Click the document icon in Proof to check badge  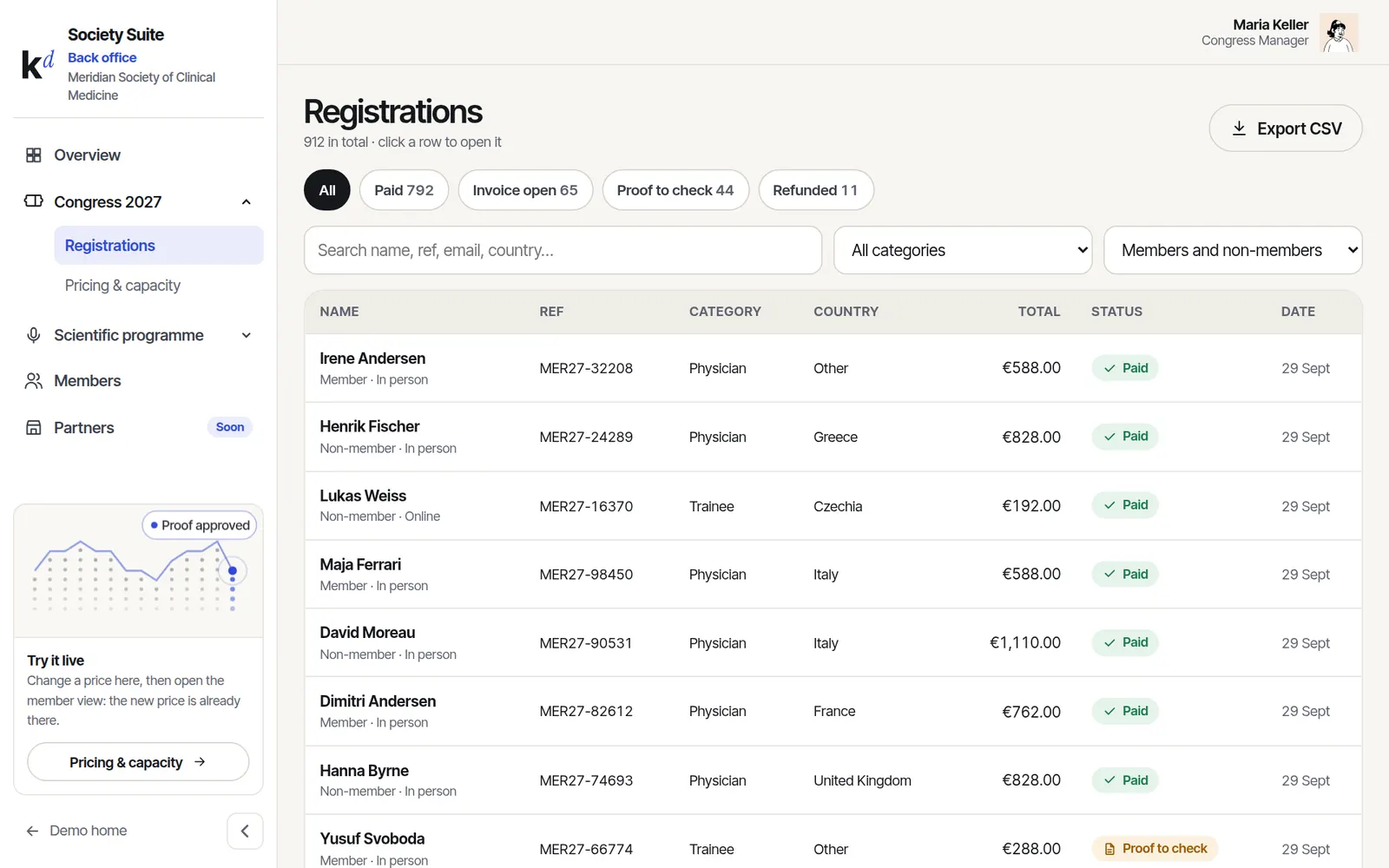coord(1109,849)
